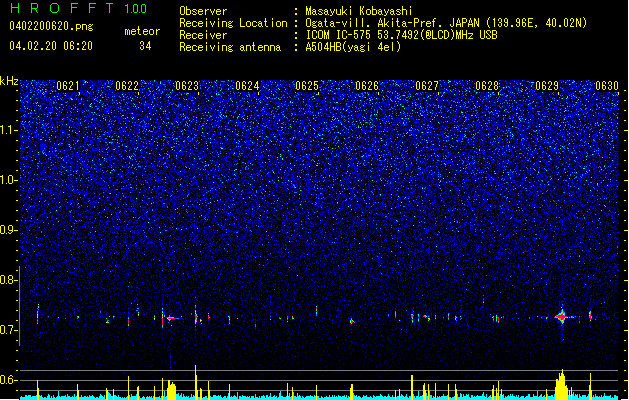Click the date stamp 04.02.20 06:20
The image size is (629, 400).
[51, 46]
